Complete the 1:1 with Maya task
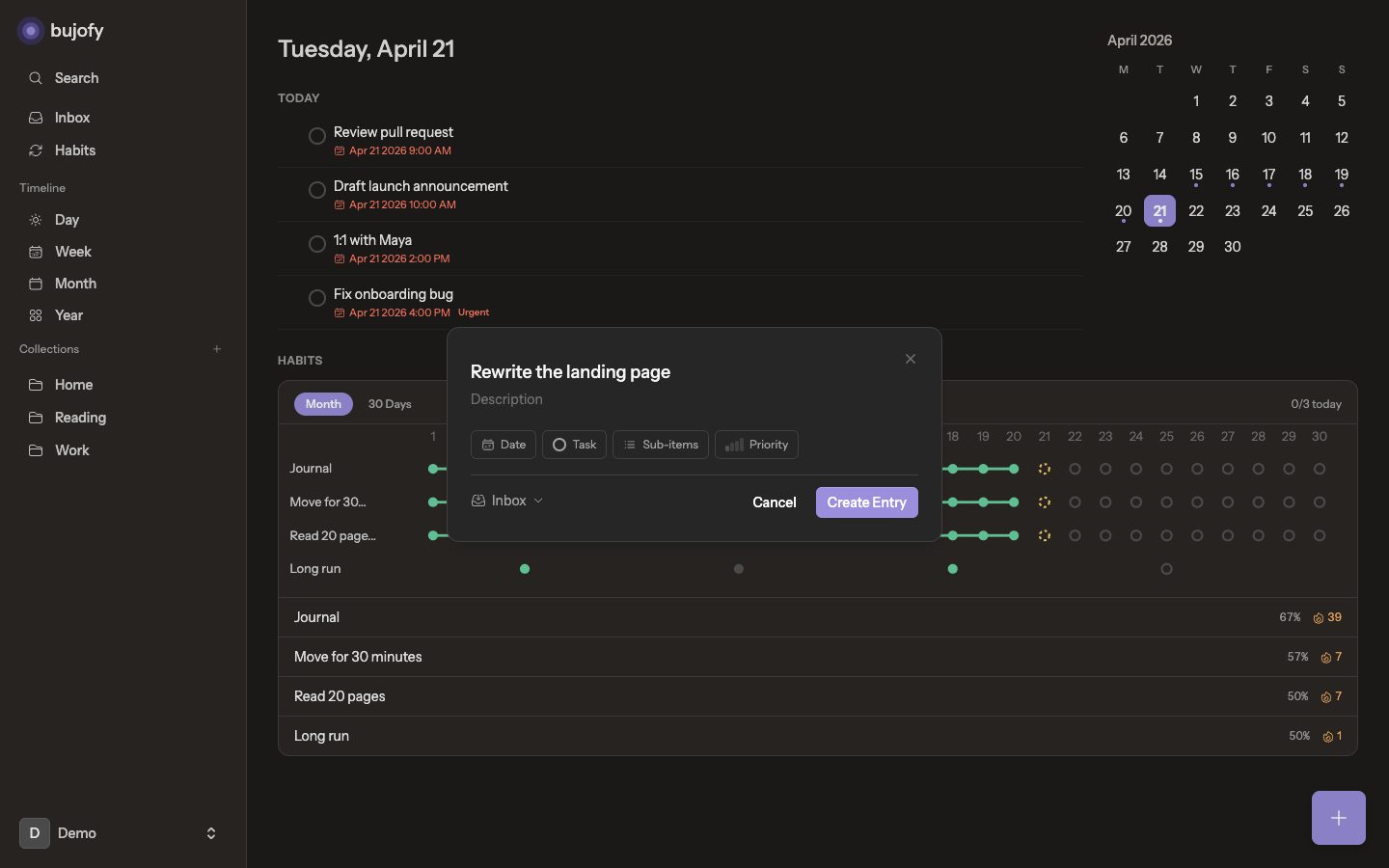This screenshot has height=868, width=1389. click(x=317, y=244)
